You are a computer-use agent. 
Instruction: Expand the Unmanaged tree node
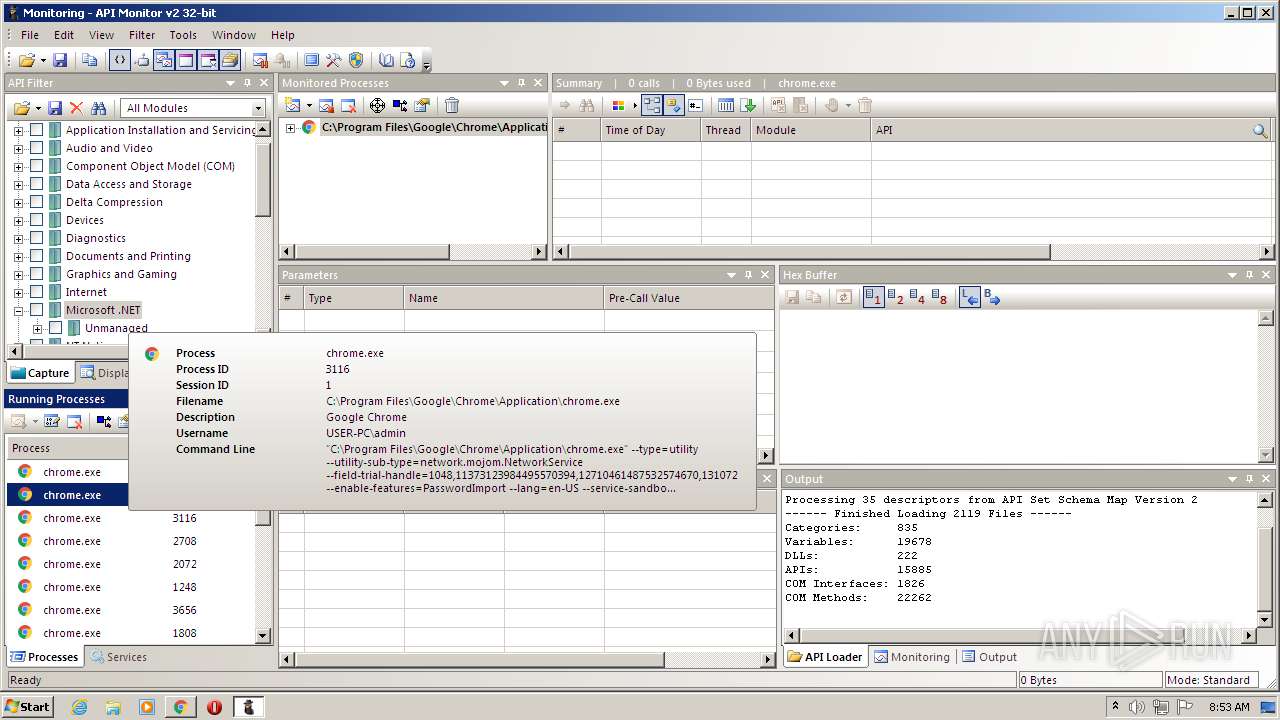coord(37,328)
